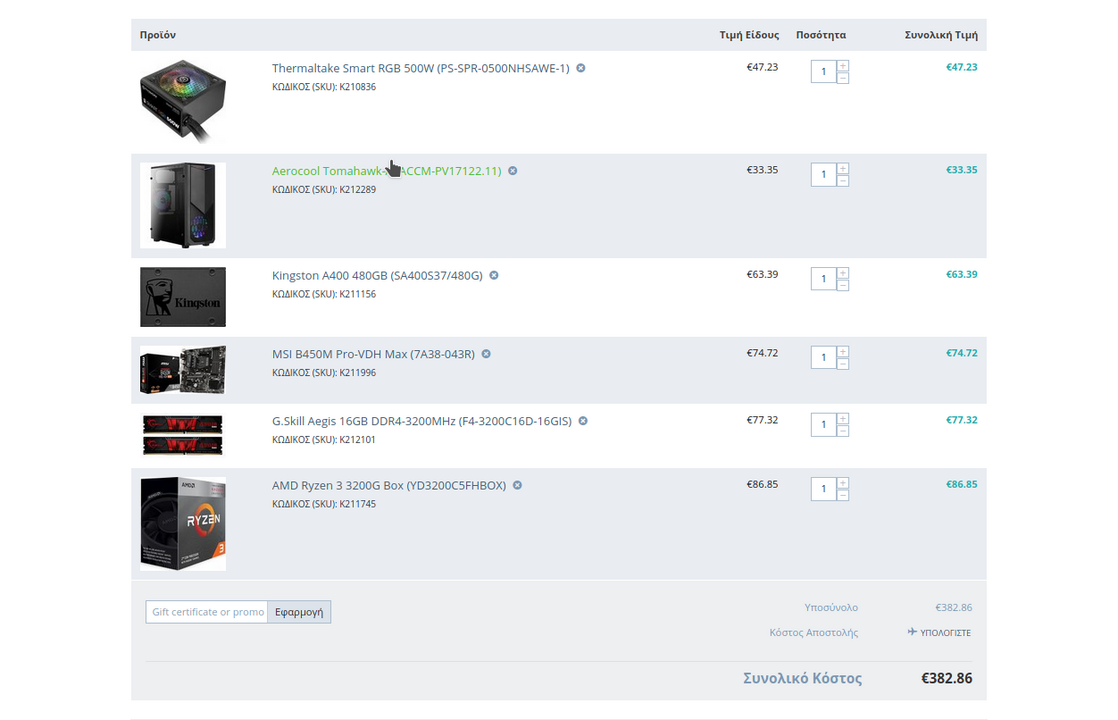Select SKU text K210836
The image size is (1118, 720).
[x=357, y=87]
